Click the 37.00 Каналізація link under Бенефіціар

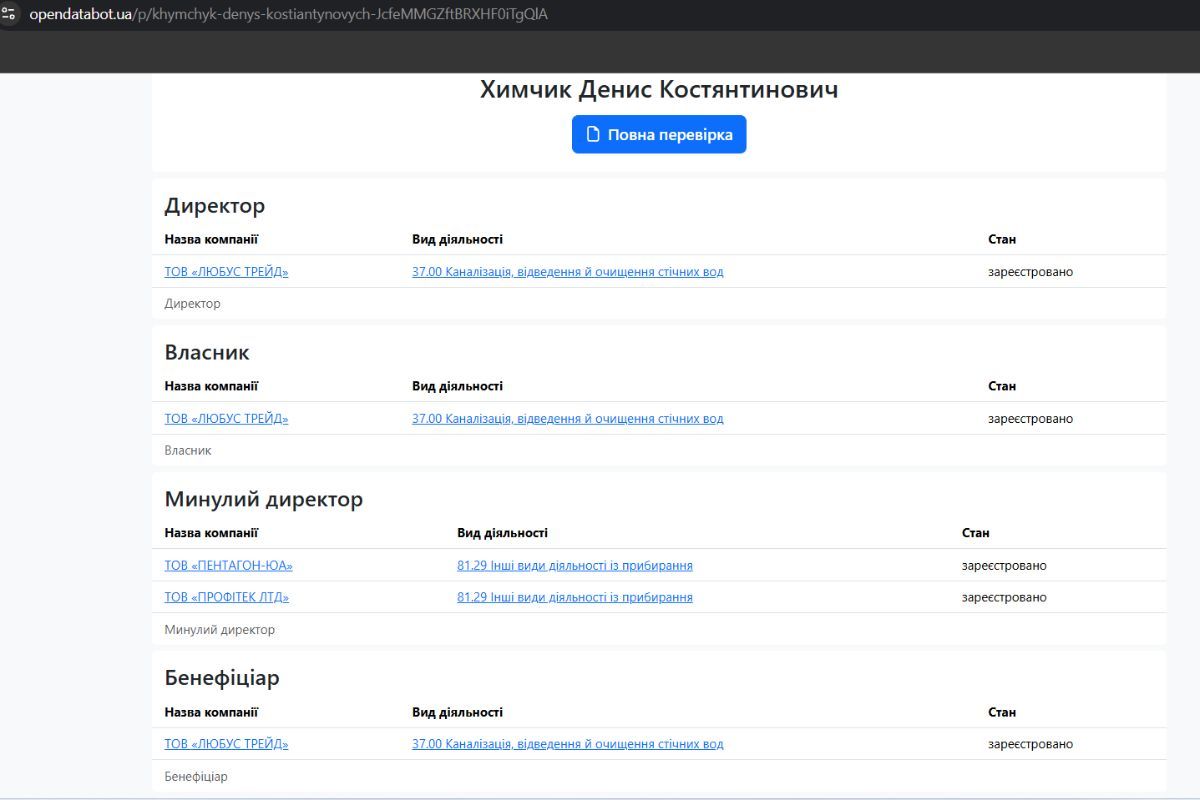567,743
